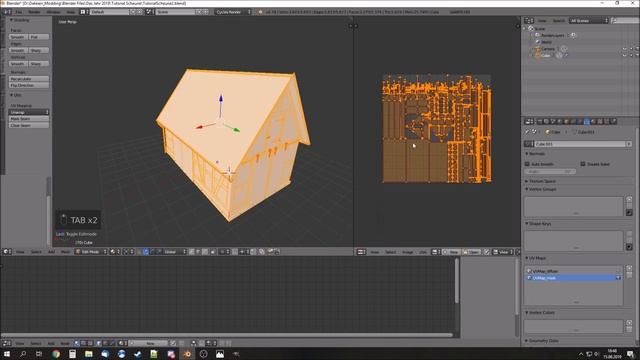Open the Render menu
This screenshot has height=360, width=640.
coord(34,12)
